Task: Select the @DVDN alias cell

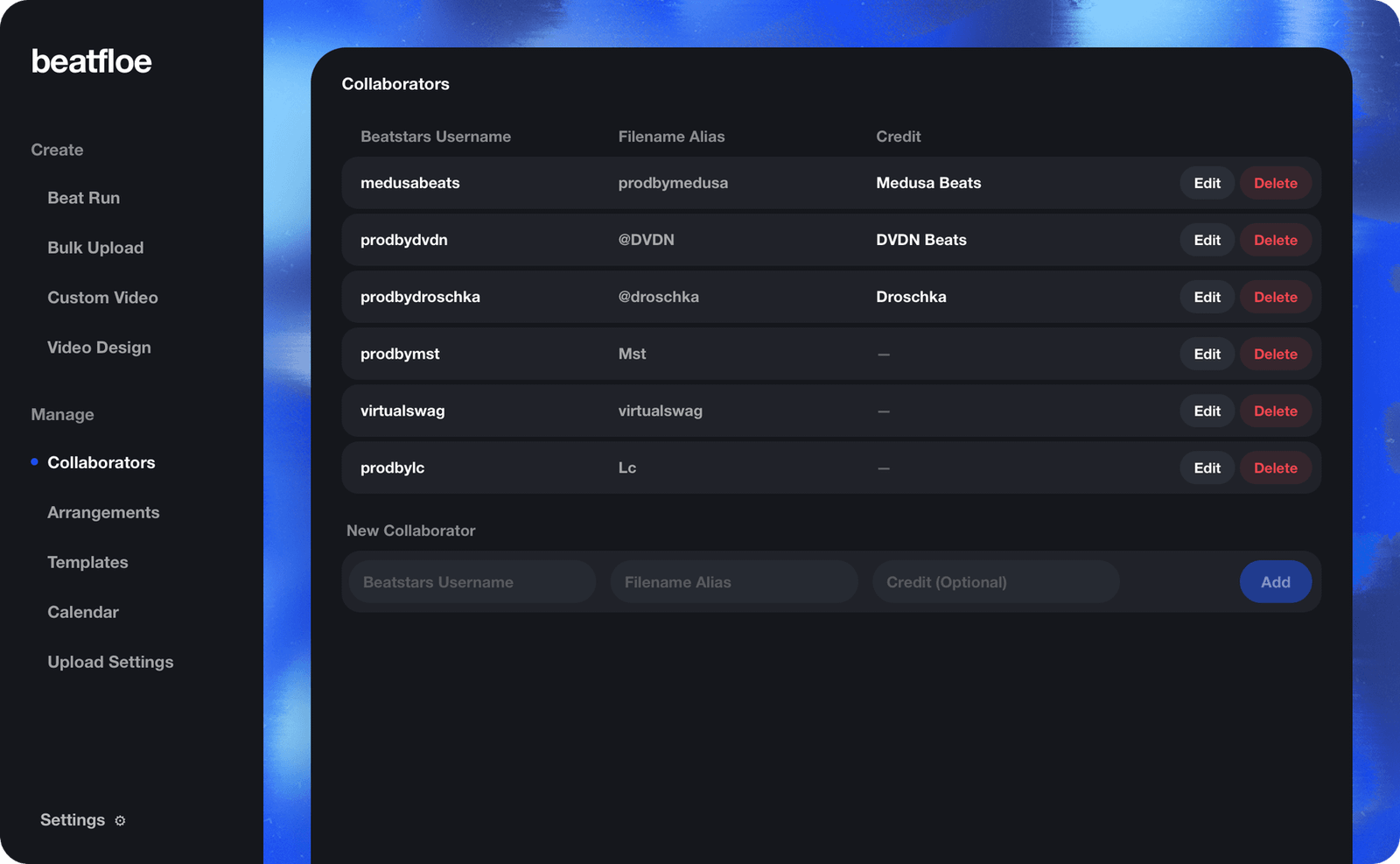Action: point(646,240)
